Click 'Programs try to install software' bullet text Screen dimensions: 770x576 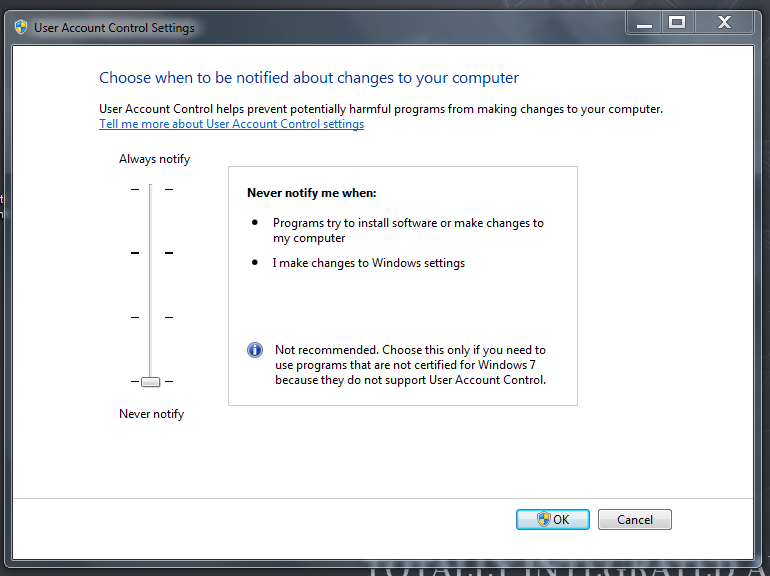(408, 230)
